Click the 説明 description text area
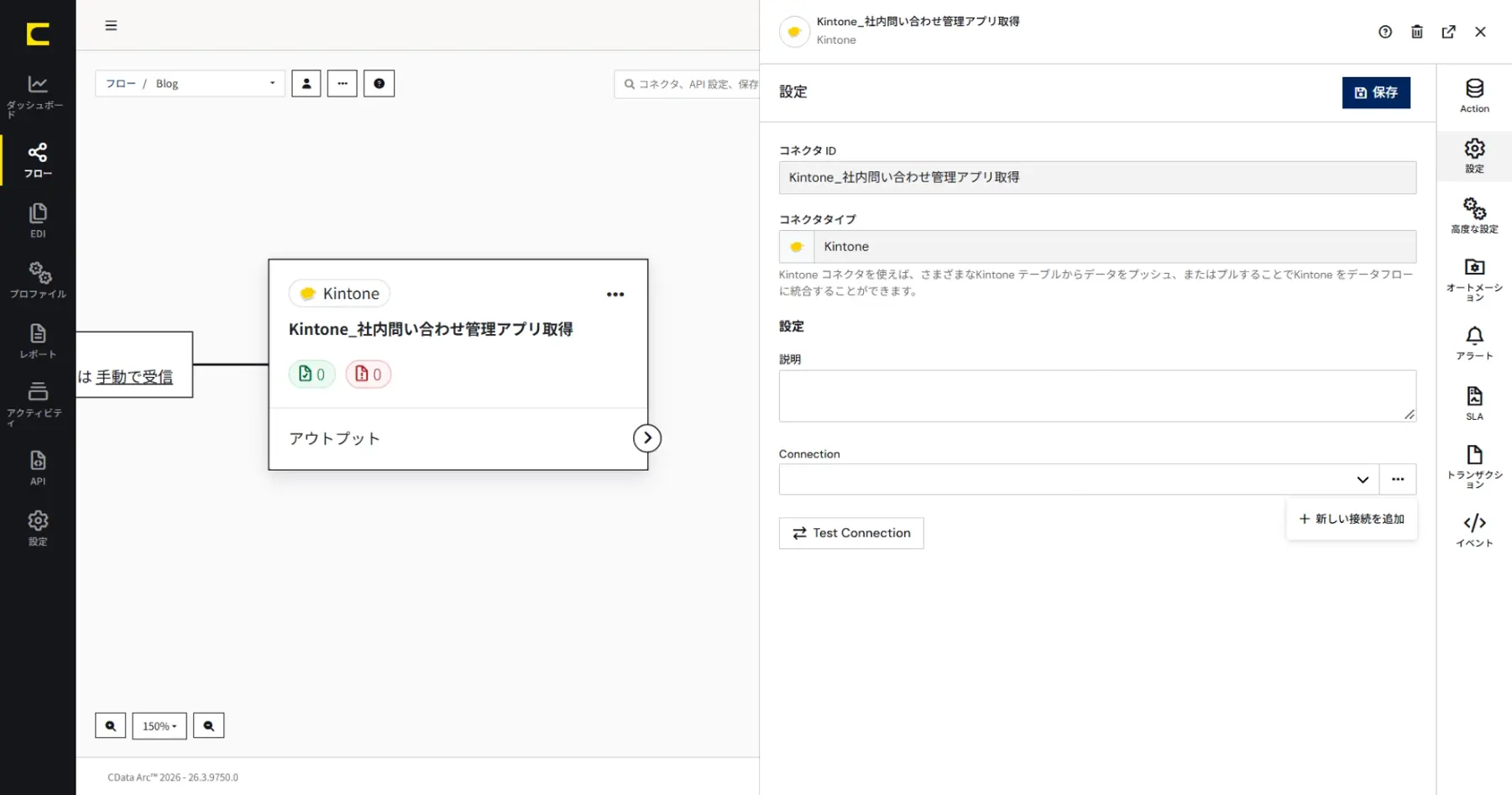 tap(1097, 395)
